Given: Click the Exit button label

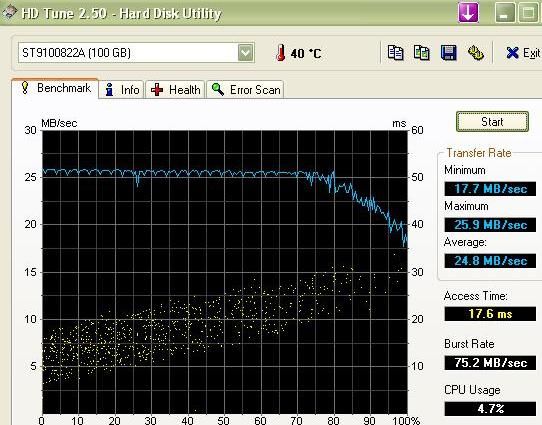Looking at the screenshot, I should pyautogui.click(x=531, y=53).
